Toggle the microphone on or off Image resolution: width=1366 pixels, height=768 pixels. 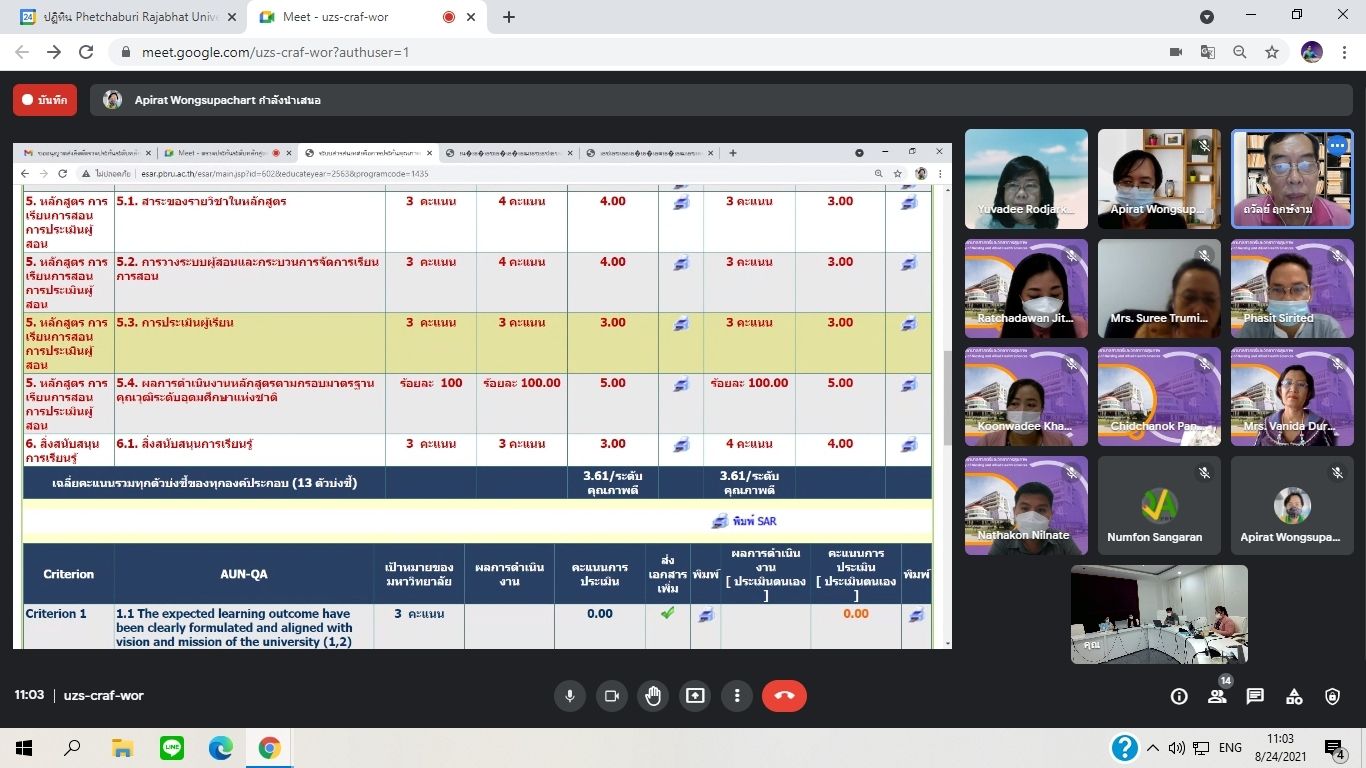[570, 696]
